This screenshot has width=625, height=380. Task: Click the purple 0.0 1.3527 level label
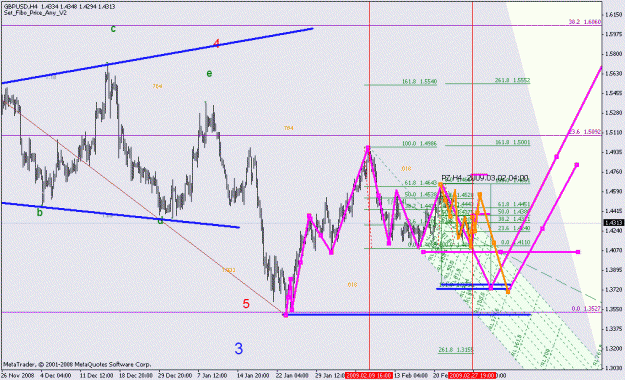click(x=586, y=309)
